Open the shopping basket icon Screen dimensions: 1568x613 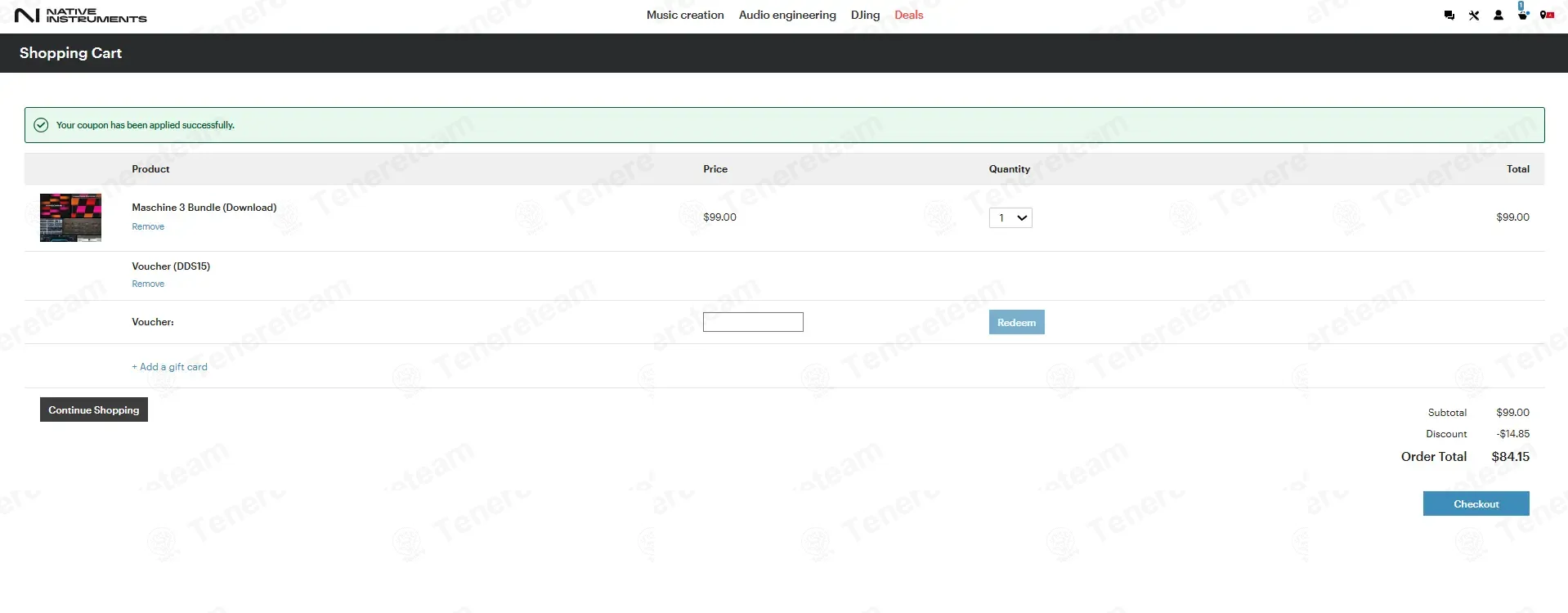click(1523, 16)
